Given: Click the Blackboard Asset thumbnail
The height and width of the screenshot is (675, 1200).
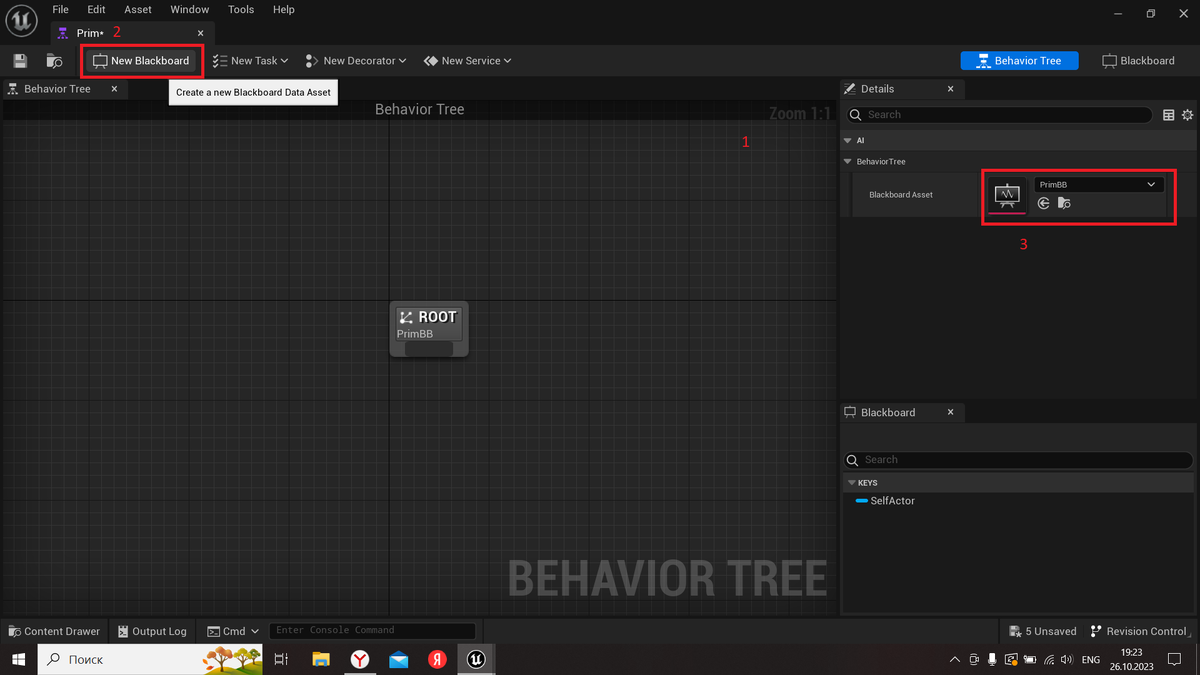Looking at the screenshot, I should (x=1007, y=194).
